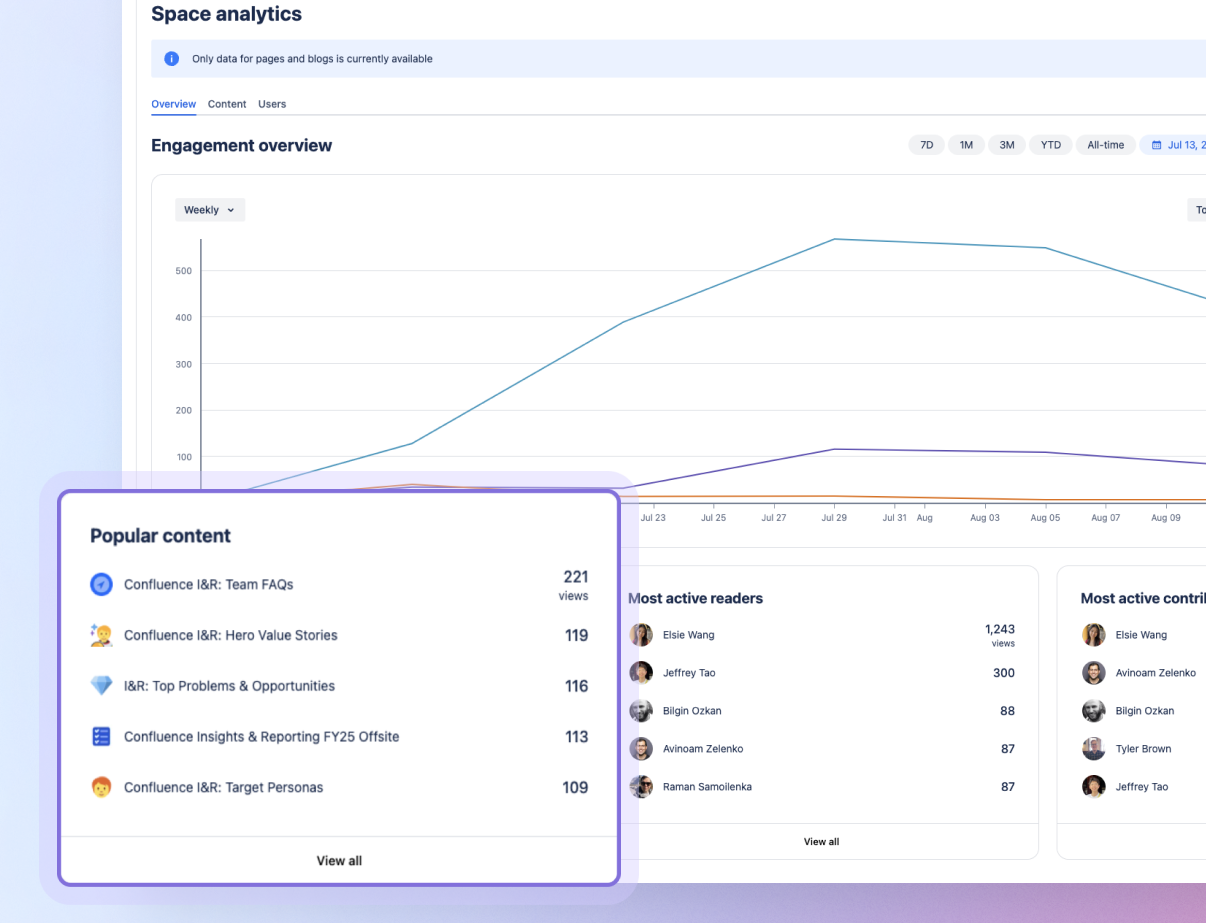The image size is (1206, 923).
Task: Select the YTD time range
Action: 1050,145
